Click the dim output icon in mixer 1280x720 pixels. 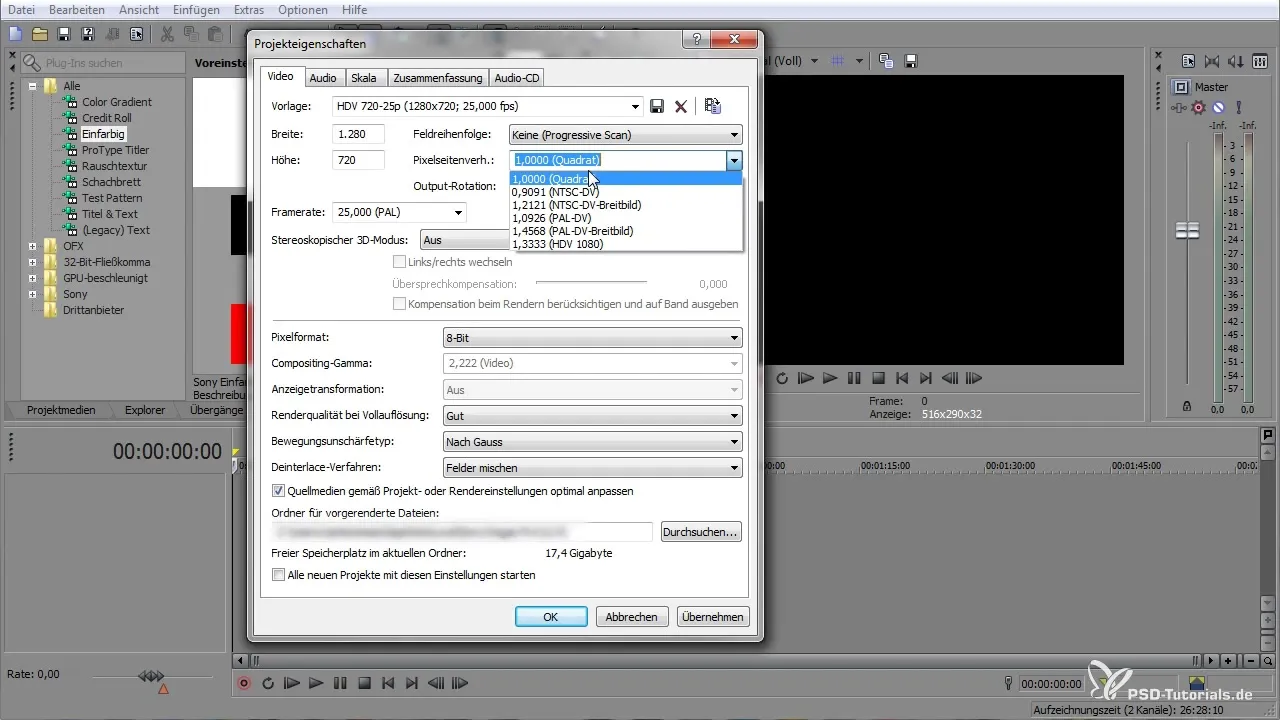point(1236,61)
